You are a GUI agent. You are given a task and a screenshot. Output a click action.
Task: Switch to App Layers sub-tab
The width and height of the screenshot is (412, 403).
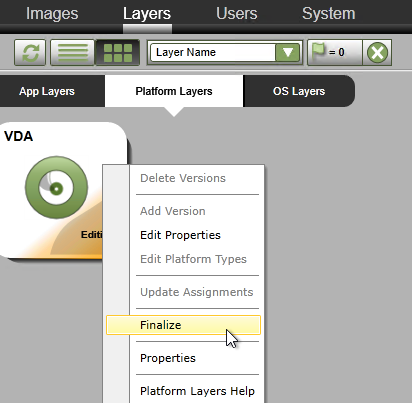(47, 91)
